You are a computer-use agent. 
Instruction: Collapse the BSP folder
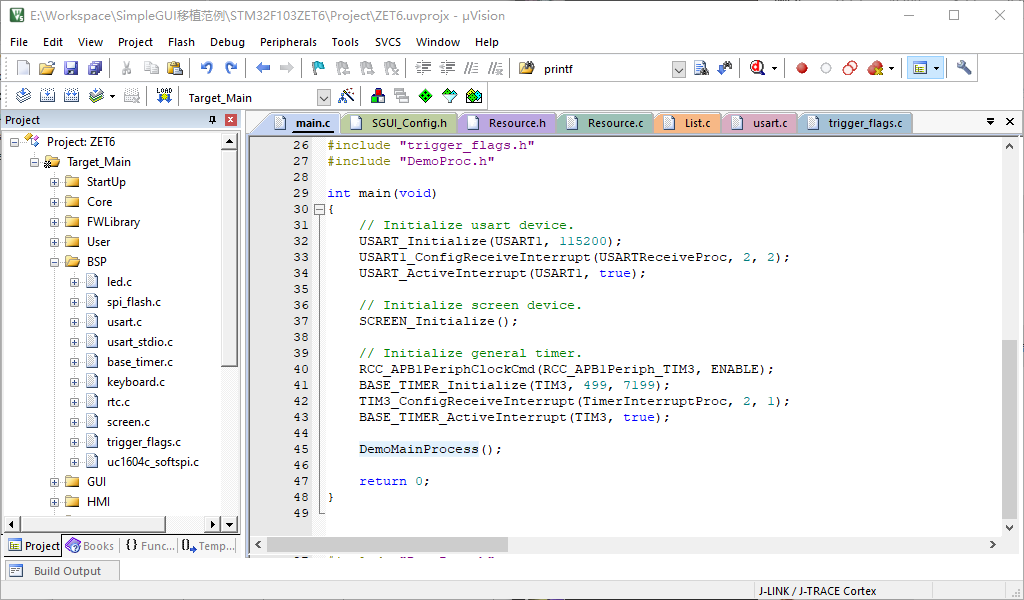[55, 262]
